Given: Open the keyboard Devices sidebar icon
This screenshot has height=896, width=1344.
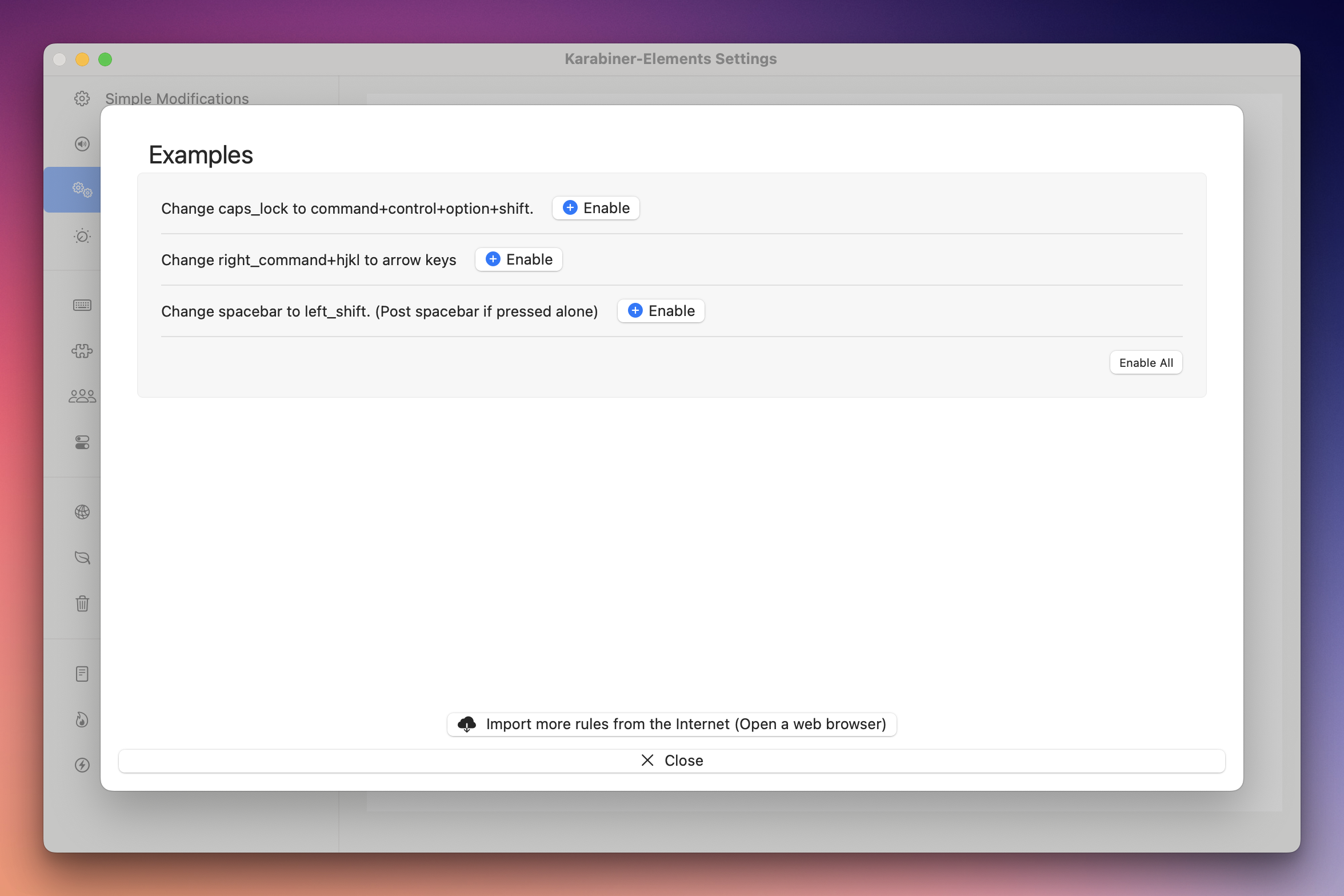Looking at the screenshot, I should (82, 305).
